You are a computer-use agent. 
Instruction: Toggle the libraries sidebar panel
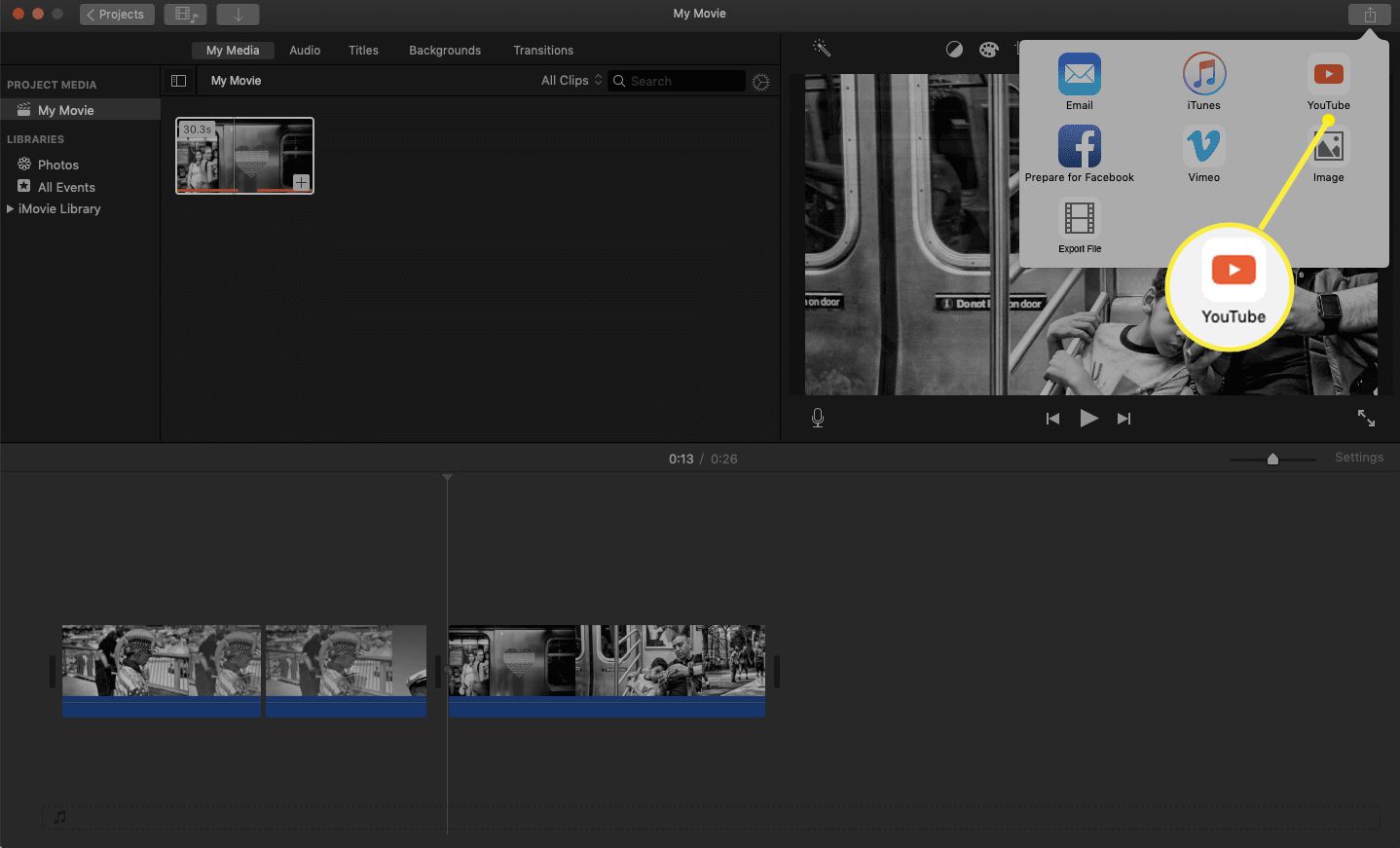click(x=178, y=81)
